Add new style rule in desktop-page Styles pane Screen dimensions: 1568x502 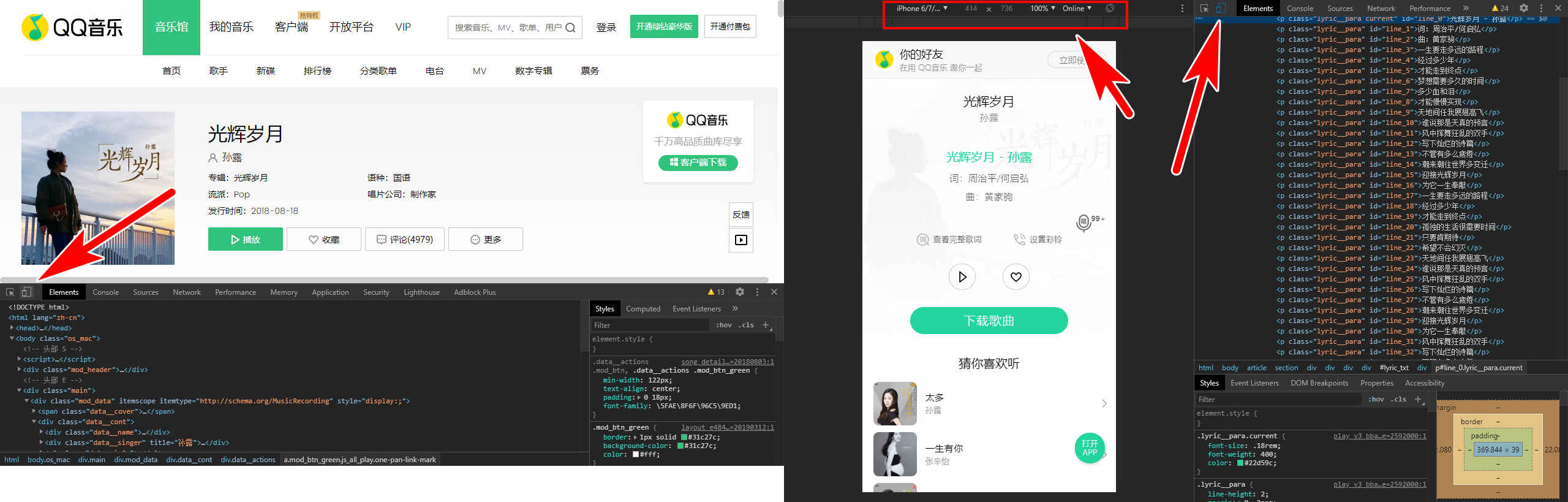tap(766, 325)
